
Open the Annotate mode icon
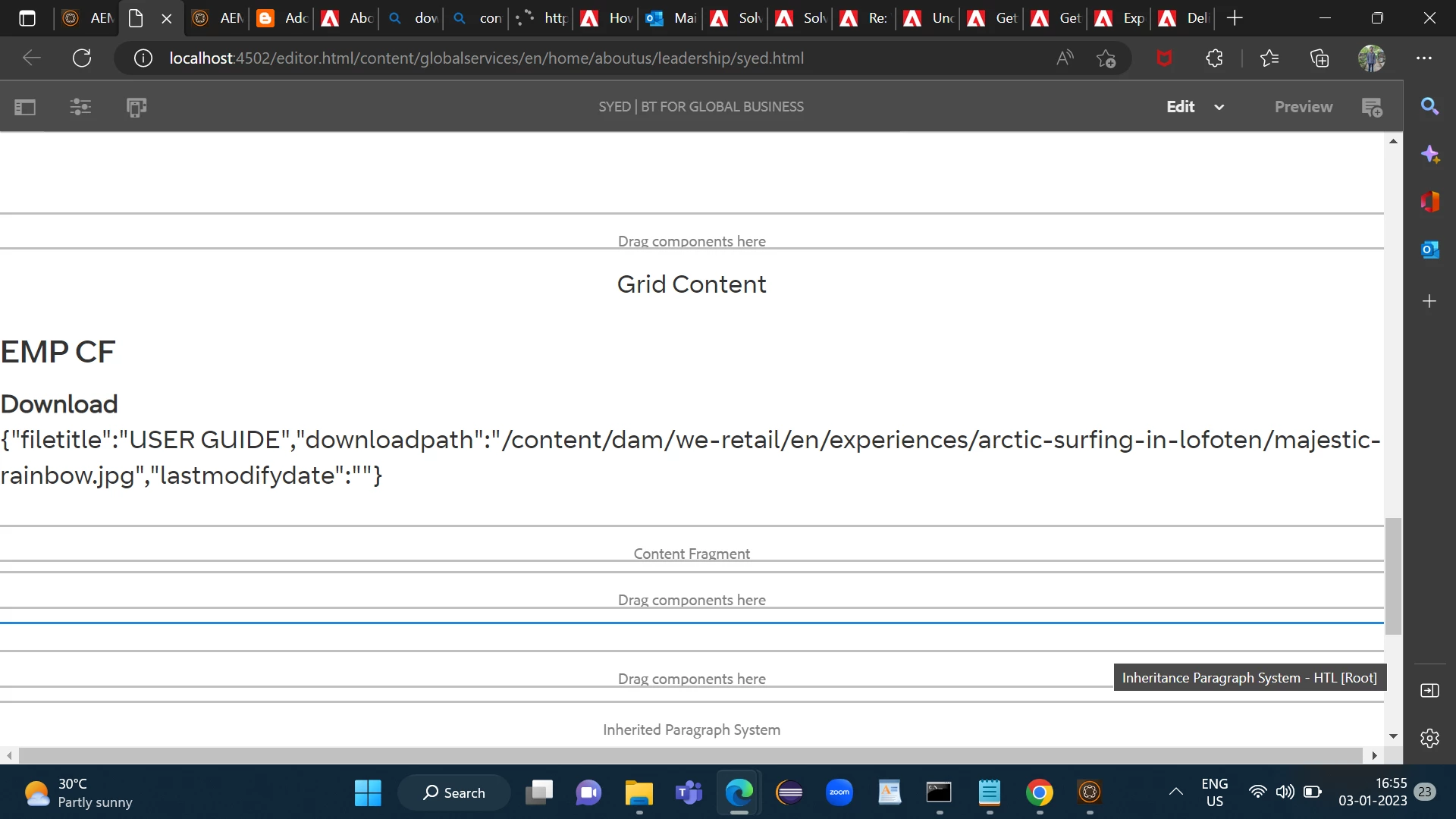click(1372, 107)
